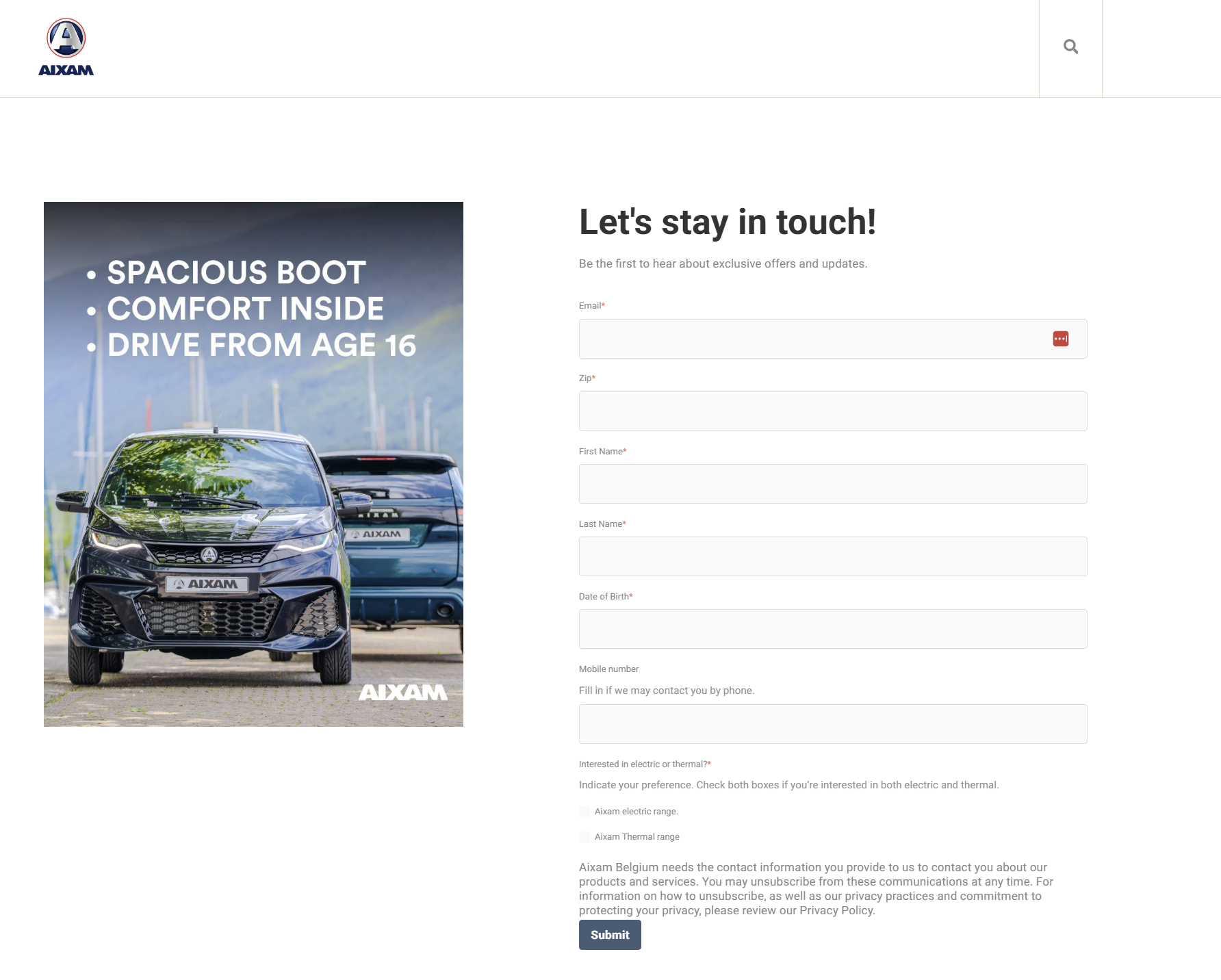The width and height of the screenshot is (1221, 980).
Task: Focus the First Name input field
Action: coord(833,484)
